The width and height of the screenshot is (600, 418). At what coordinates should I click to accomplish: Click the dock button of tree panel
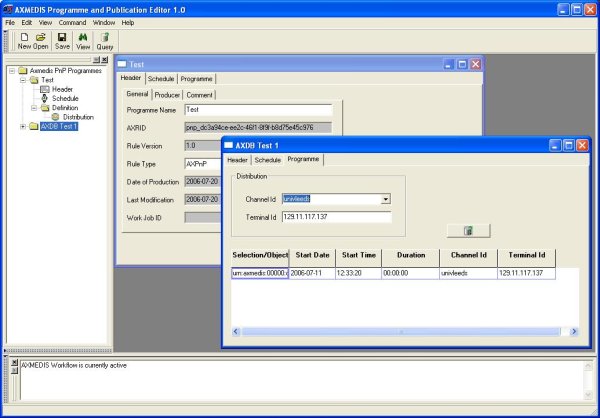pyautogui.click(x=96, y=59)
